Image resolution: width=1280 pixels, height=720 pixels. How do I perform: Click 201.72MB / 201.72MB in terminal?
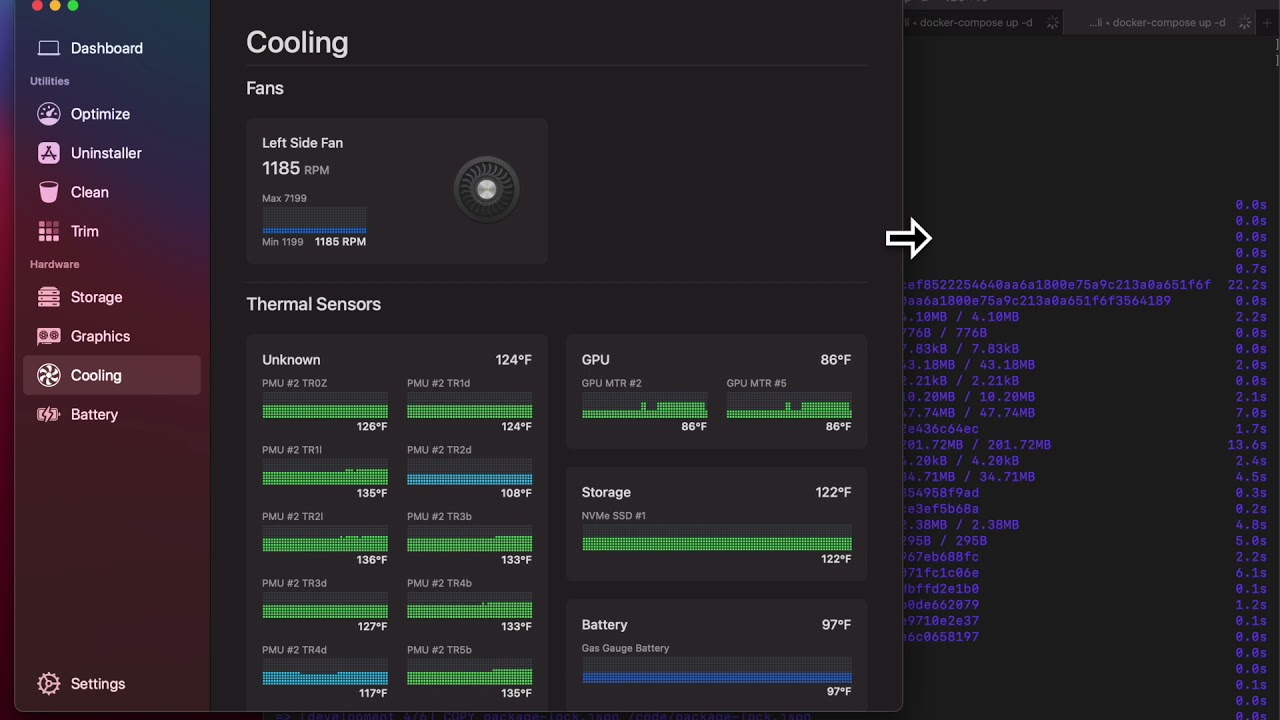click(977, 445)
